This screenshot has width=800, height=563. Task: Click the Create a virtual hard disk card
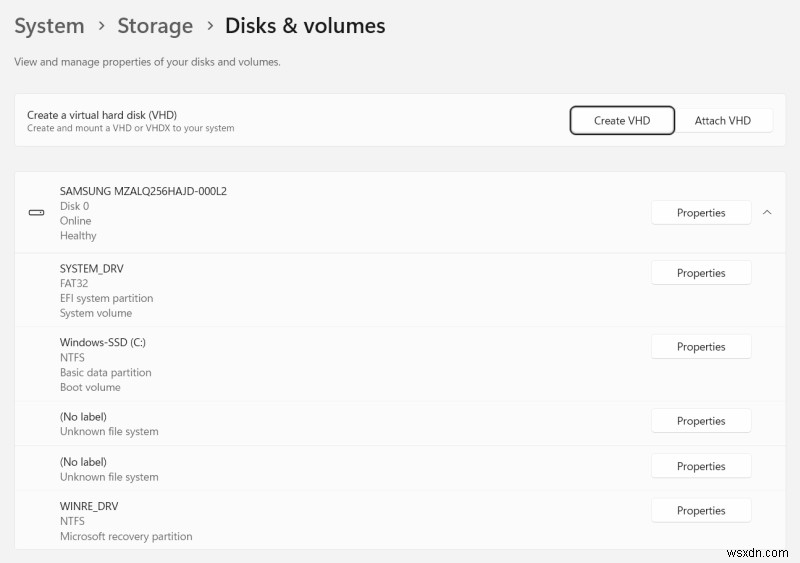click(x=400, y=120)
